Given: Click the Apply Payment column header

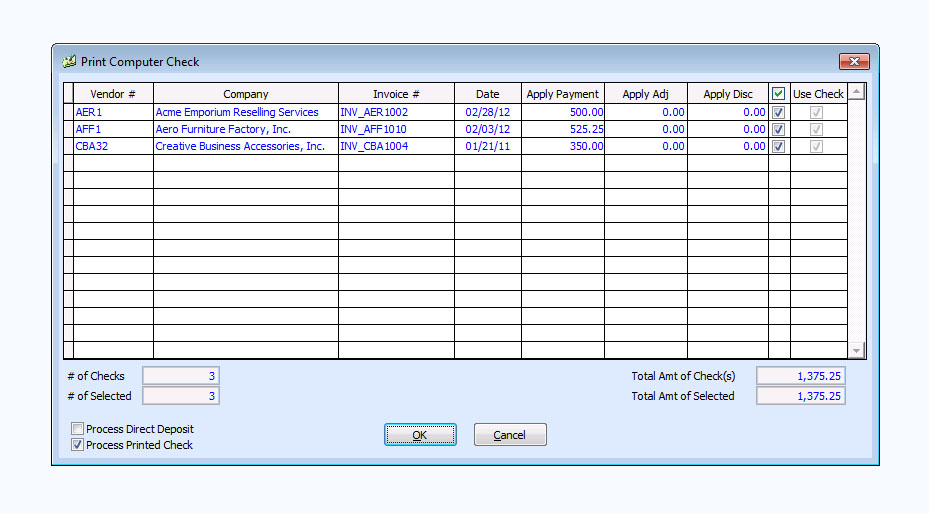Looking at the screenshot, I should click(562, 94).
